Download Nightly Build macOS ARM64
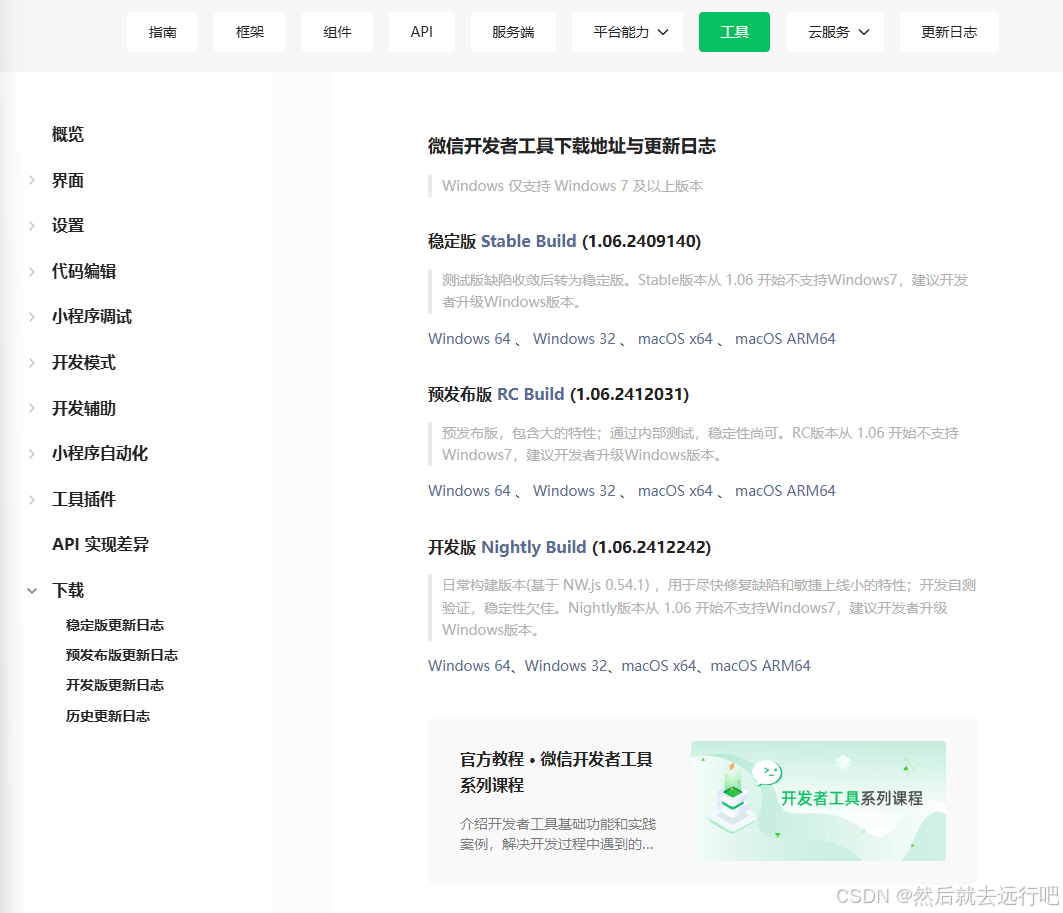This screenshot has width=1063, height=913. [761, 666]
